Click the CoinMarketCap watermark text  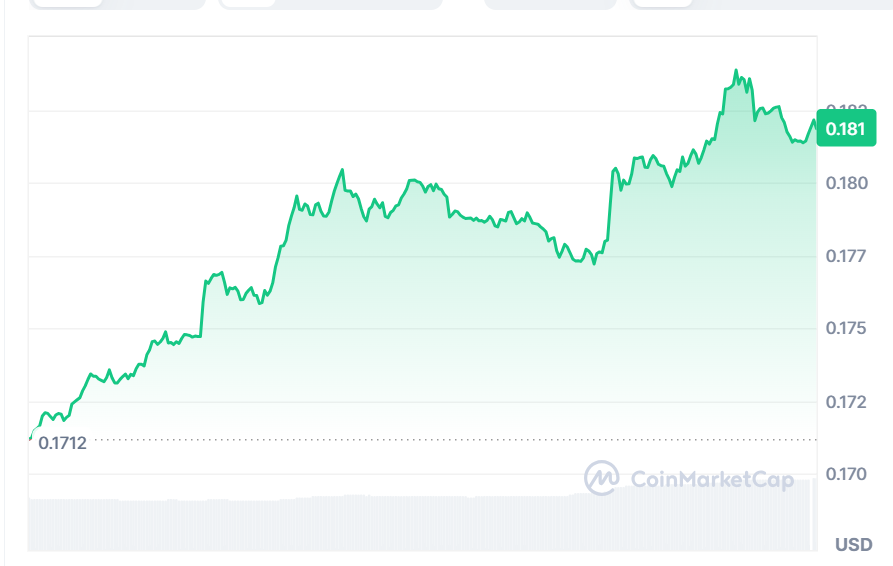click(x=712, y=479)
